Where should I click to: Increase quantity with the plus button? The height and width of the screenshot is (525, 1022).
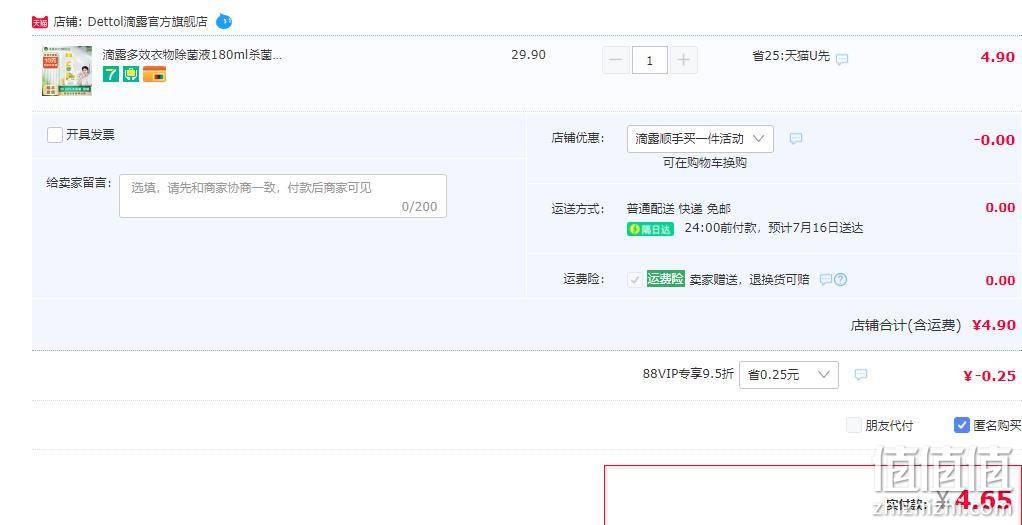(683, 60)
